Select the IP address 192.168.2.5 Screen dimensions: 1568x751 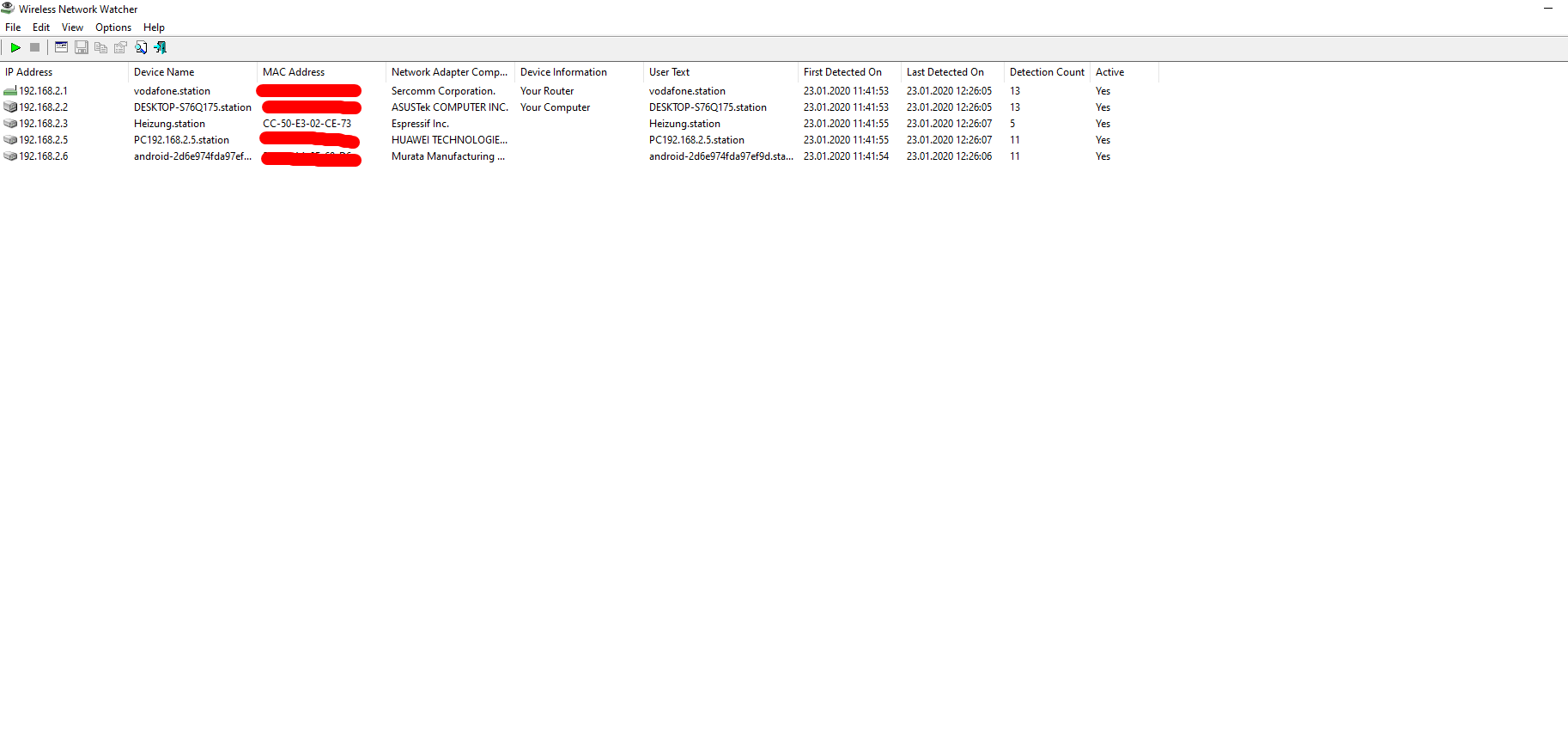(x=43, y=140)
